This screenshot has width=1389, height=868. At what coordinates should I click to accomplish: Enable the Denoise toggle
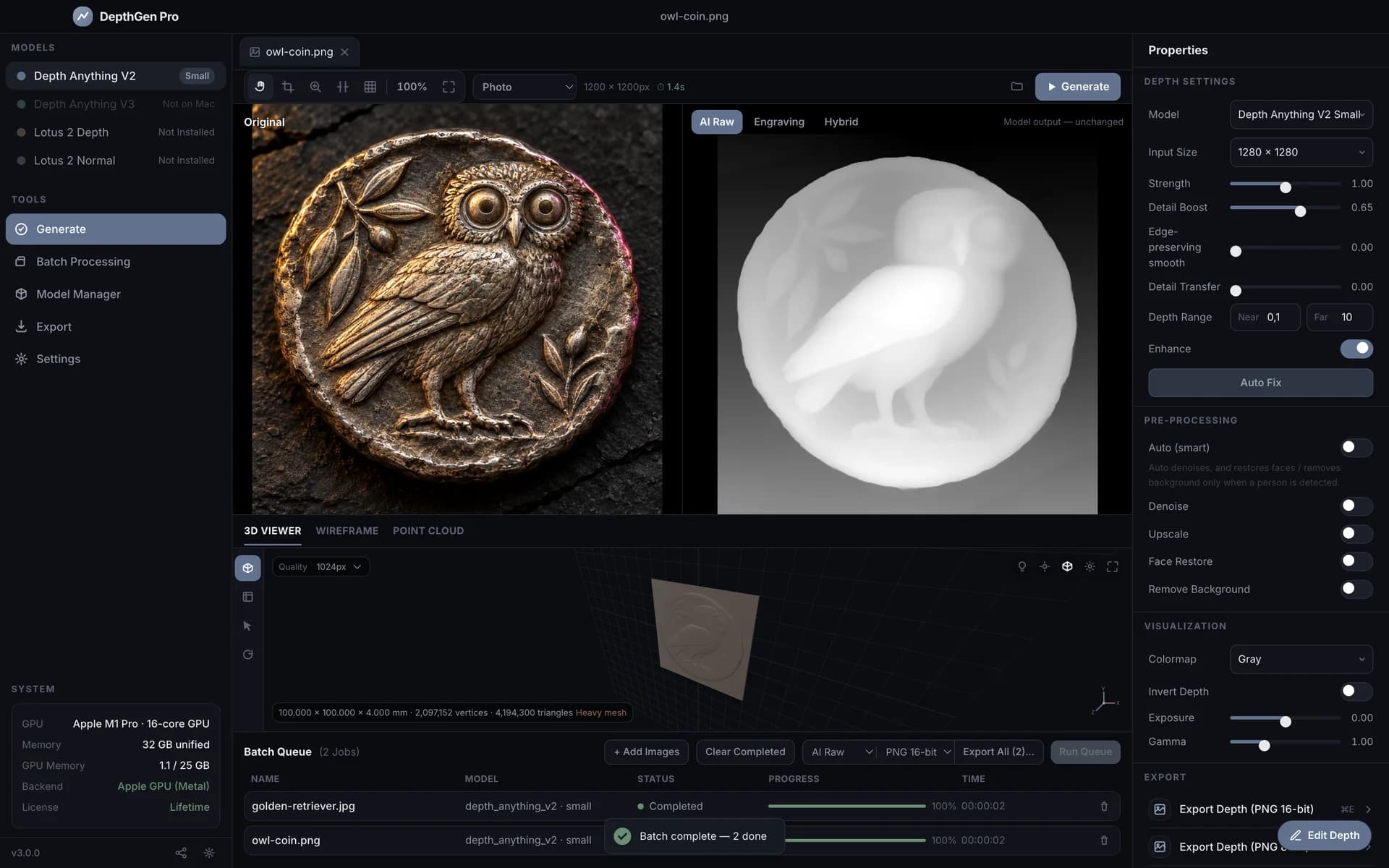1356,506
